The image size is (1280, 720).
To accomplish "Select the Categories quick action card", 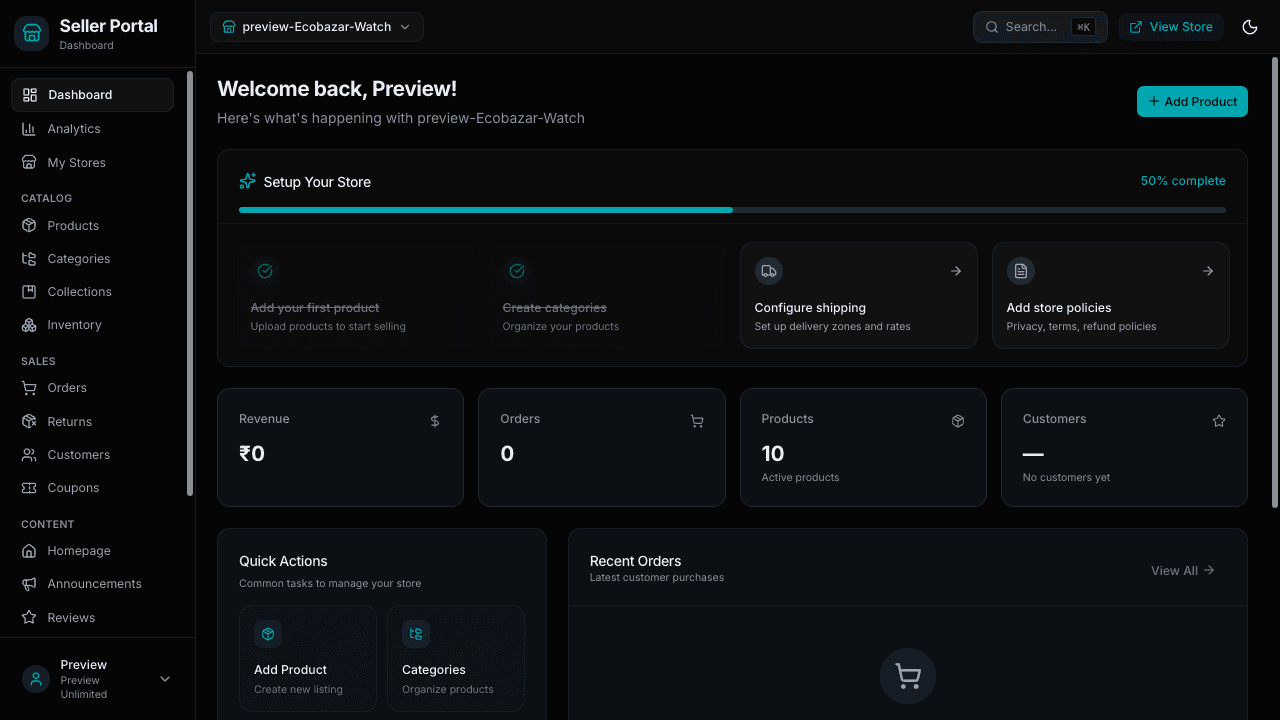I will point(456,658).
